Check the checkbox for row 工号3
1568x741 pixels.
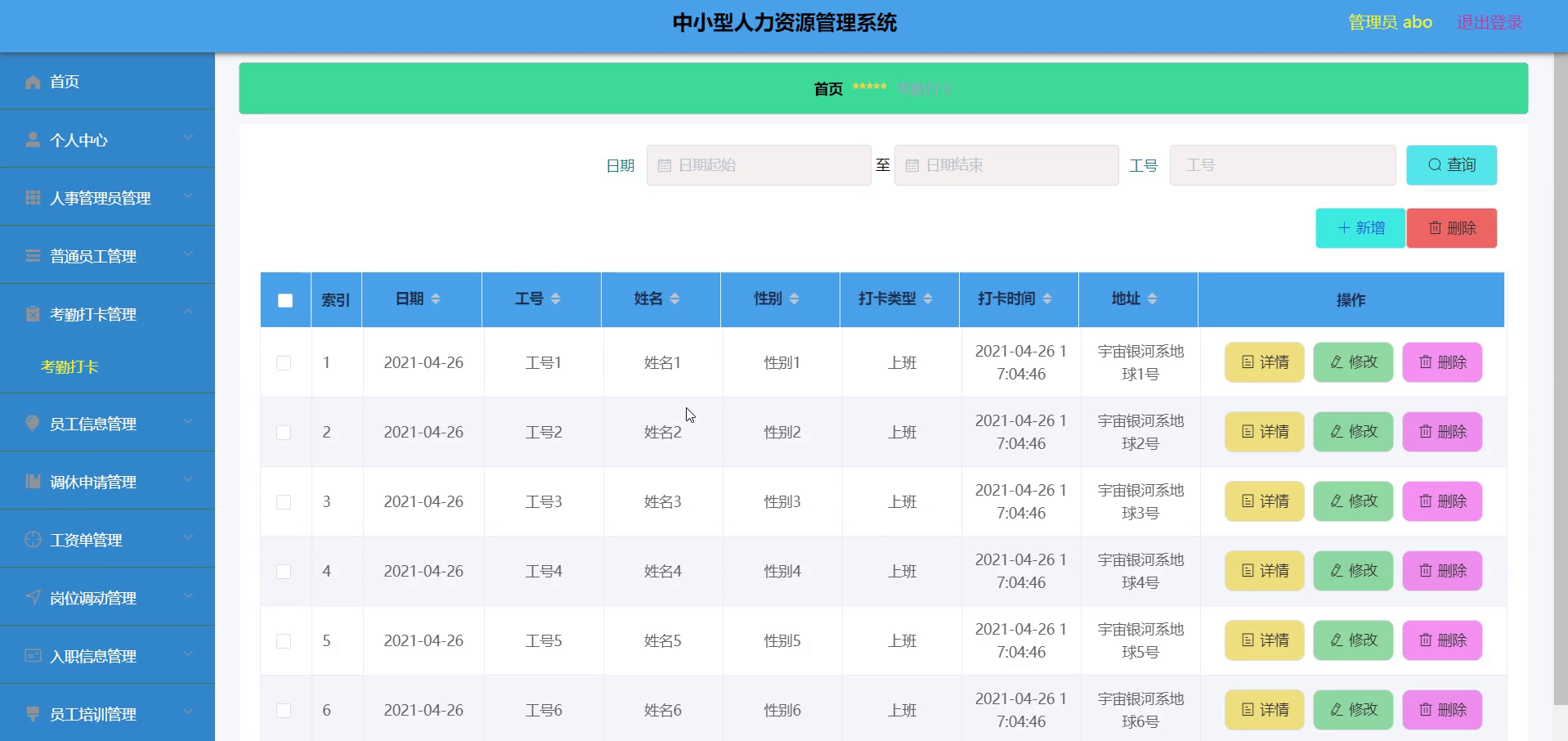pos(284,501)
